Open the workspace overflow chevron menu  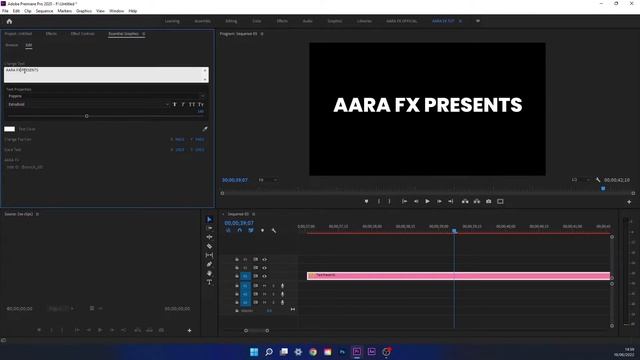point(478,21)
